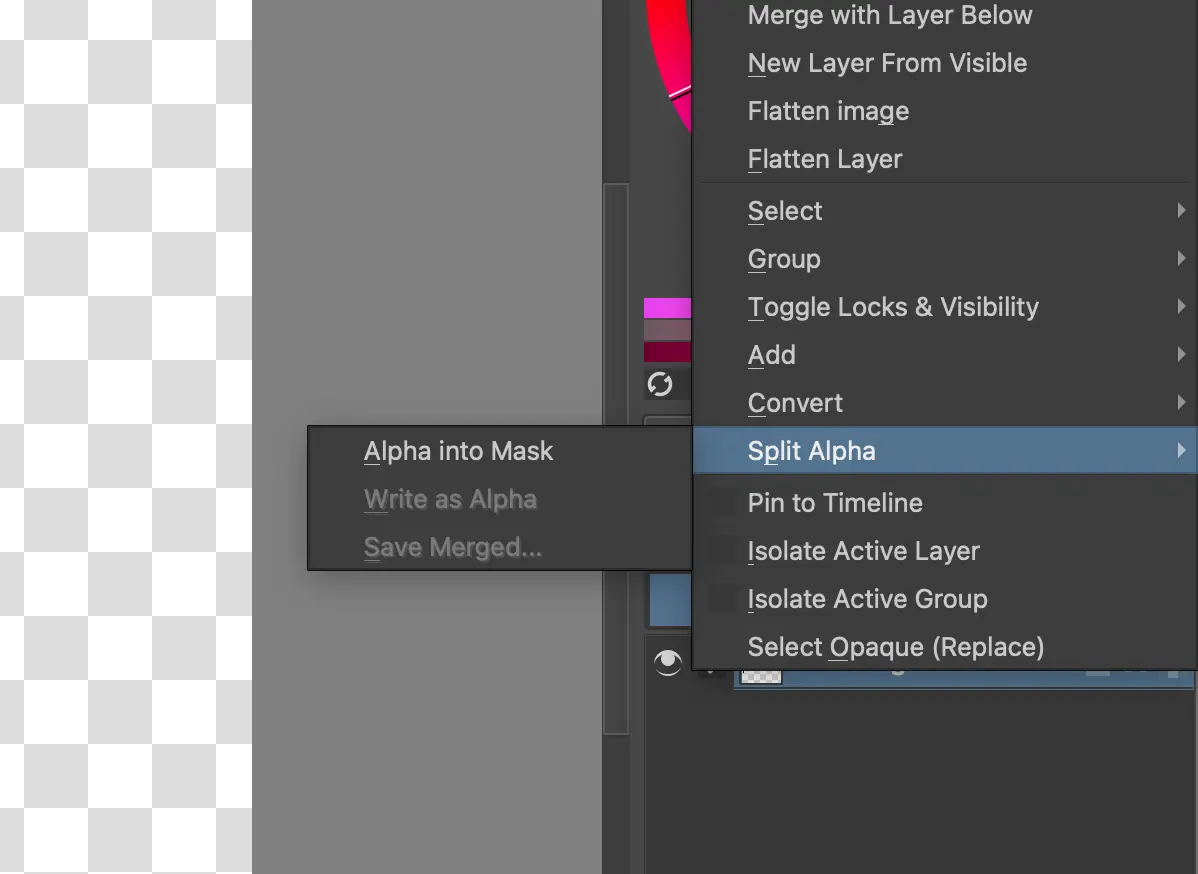
Task: Click the highlighted Split Alpha entry
Action: [944, 451]
